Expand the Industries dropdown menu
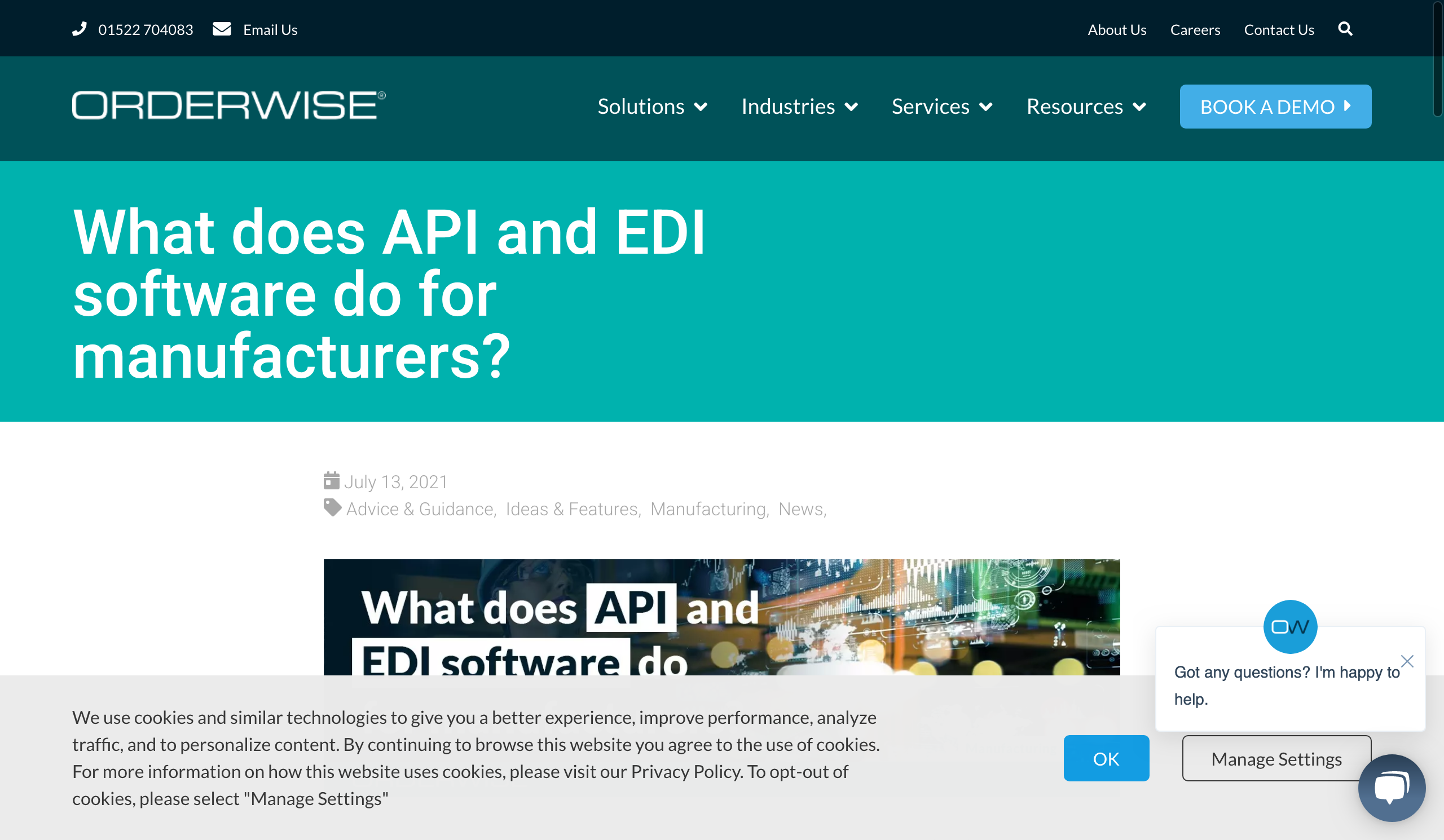This screenshot has height=840, width=1444. pyautogui.click(x=799, y=107)
